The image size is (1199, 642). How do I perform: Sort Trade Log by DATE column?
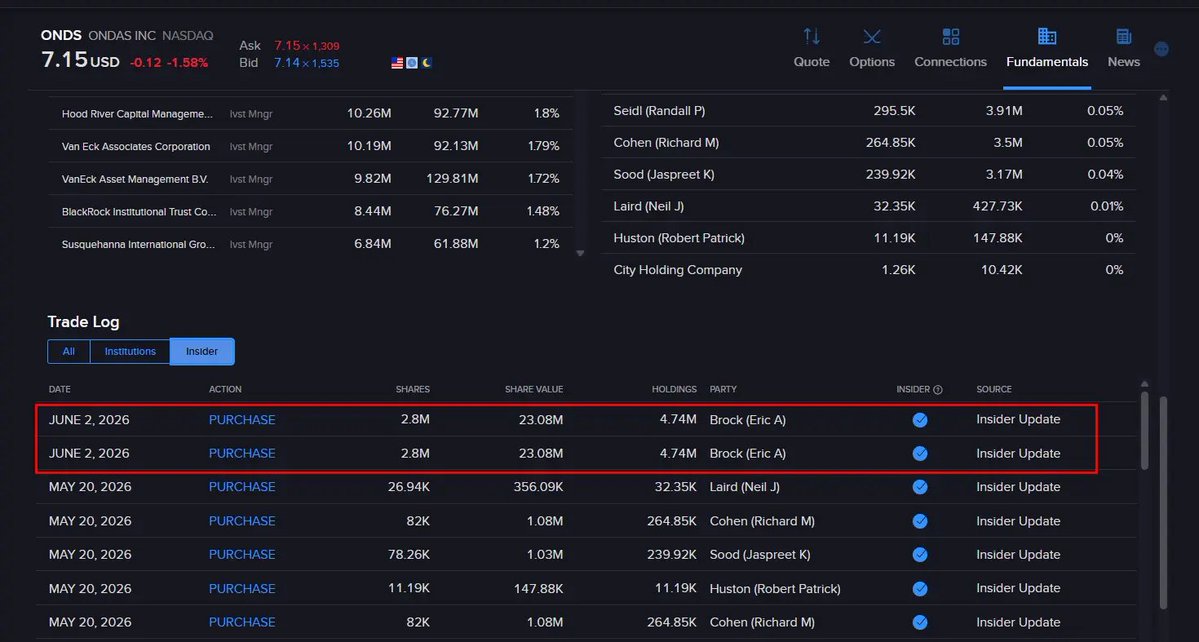(x=60, y=390)
